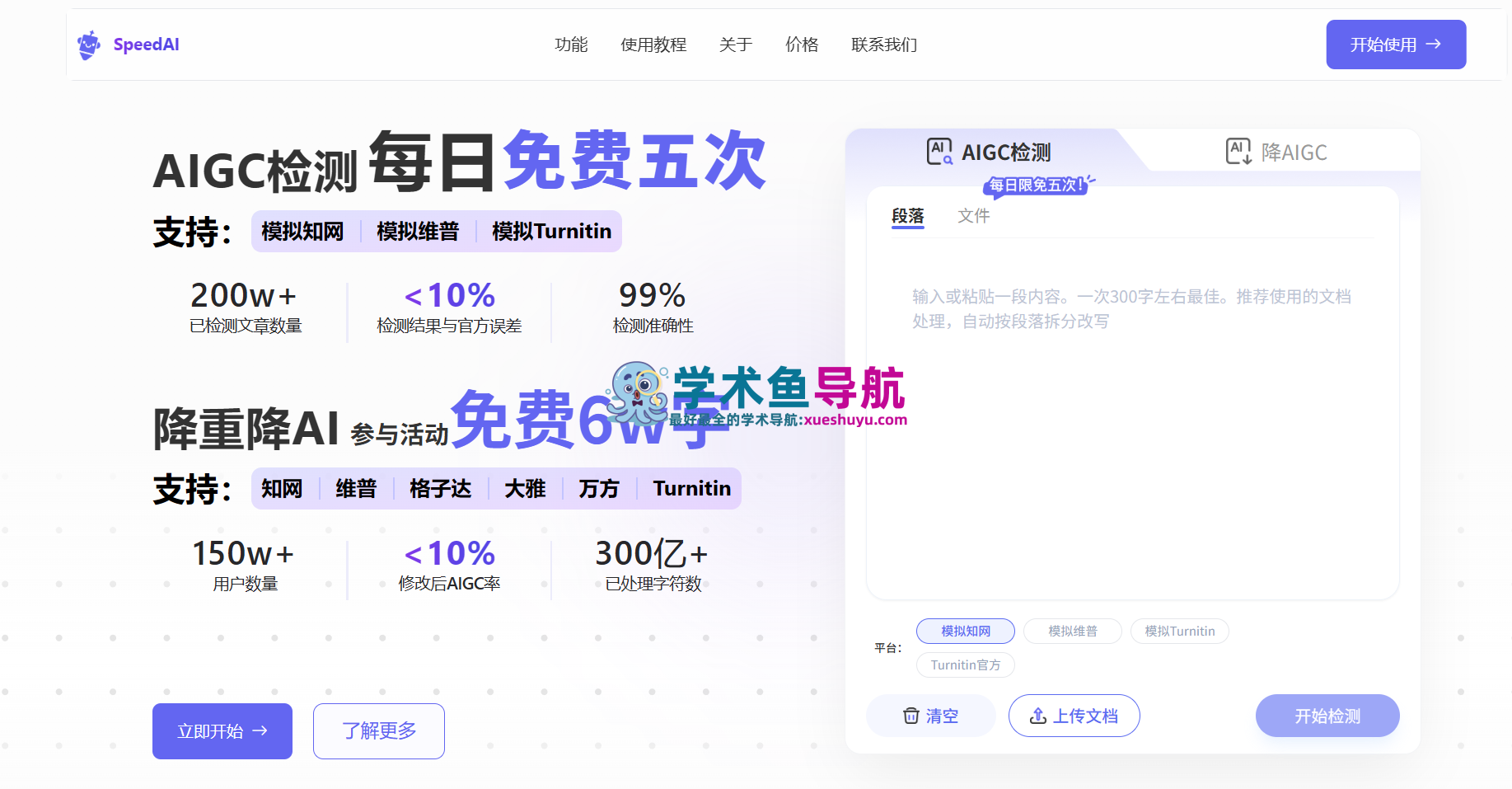
Task: Select the 模拟维普 platform option
Action: tap(1072, 631)
